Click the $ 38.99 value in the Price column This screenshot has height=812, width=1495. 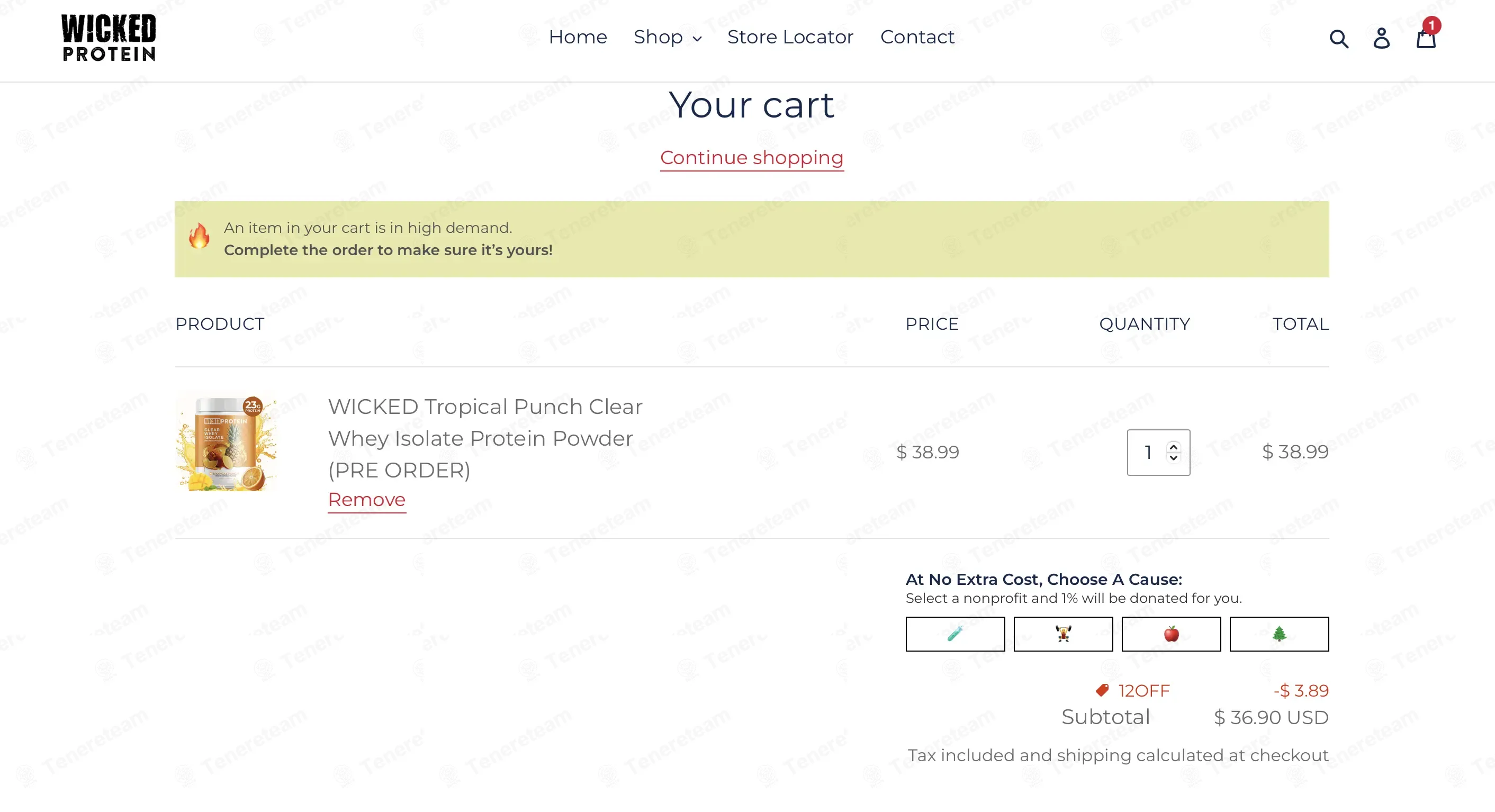[x=927, y=452]
